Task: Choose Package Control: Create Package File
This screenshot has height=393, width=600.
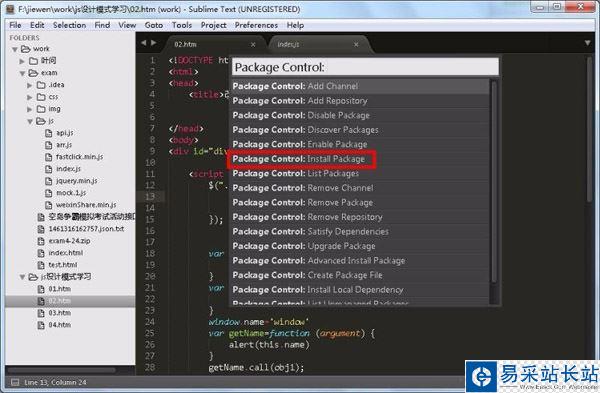Action: pyautogui.click(x=360, y=275)
